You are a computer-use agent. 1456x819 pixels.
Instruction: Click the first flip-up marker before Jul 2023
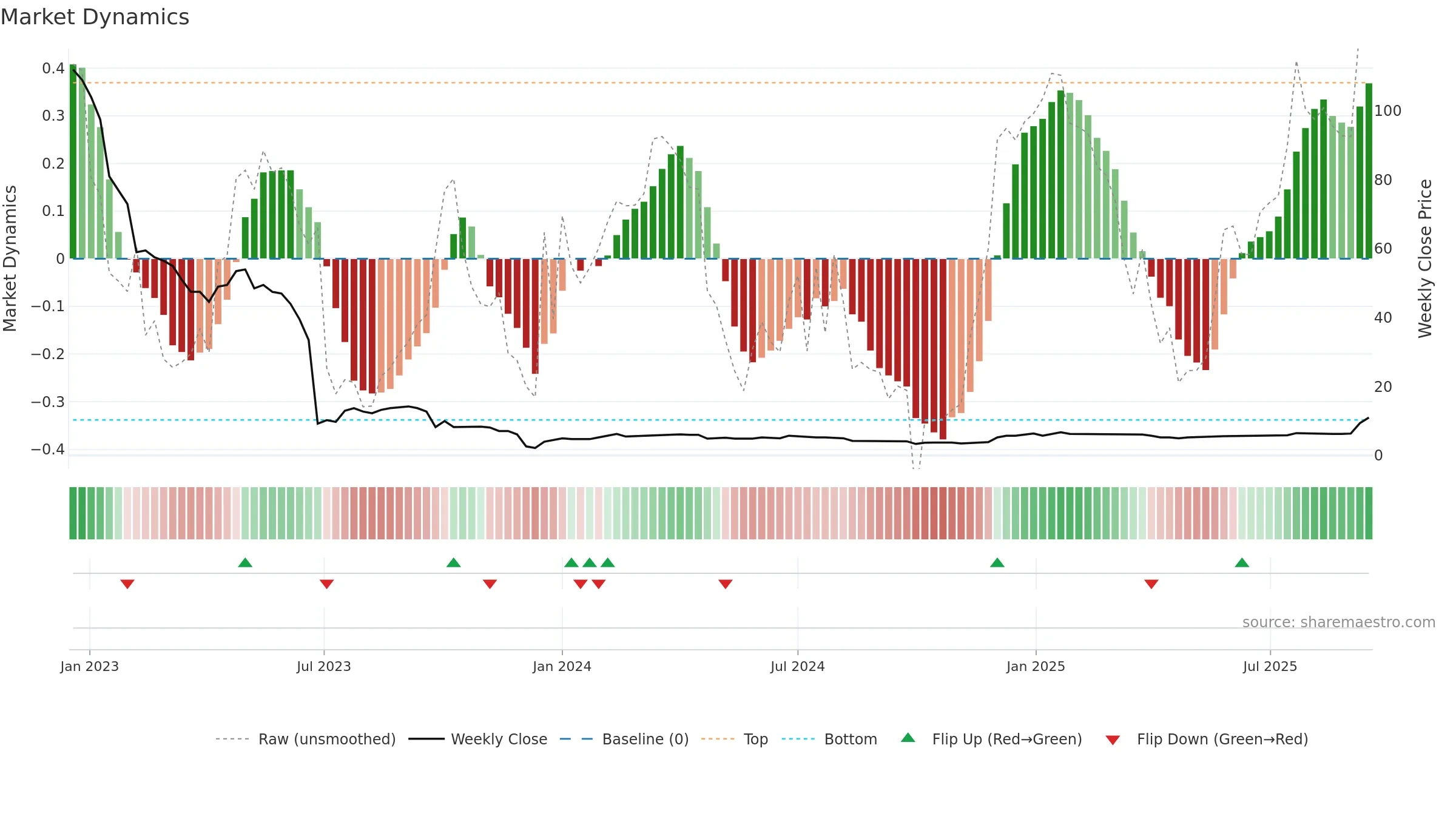coord(245,562)
